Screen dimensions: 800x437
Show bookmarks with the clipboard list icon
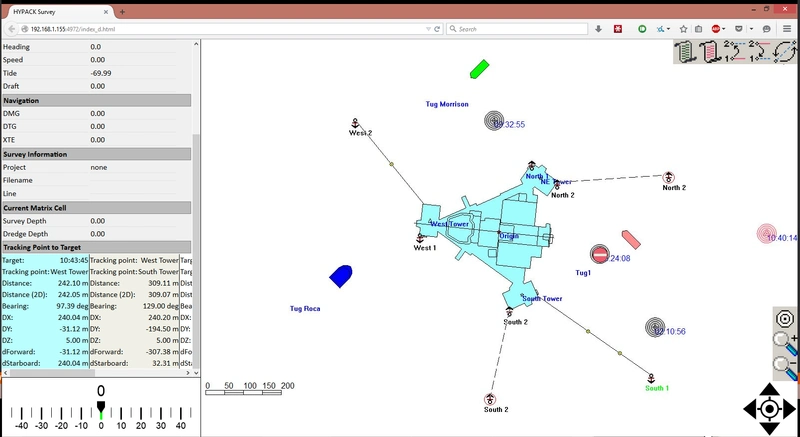tap(699, 29)
